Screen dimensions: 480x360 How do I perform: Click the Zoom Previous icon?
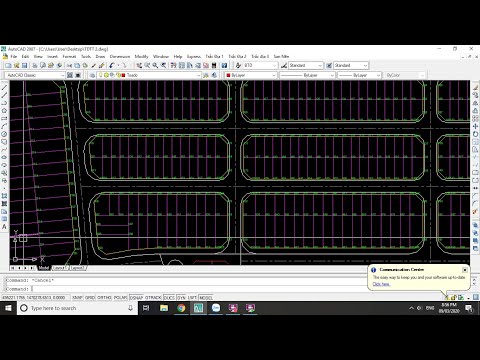pyautogui.click(x=163, y=66)
